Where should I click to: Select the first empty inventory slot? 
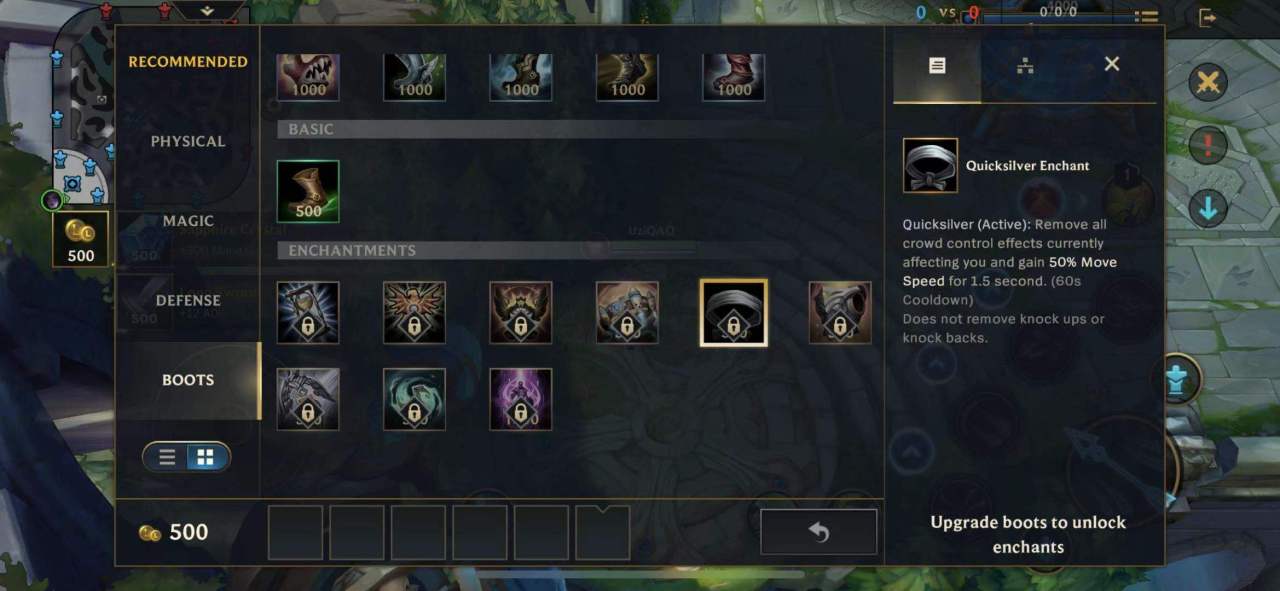pyautogui.click(x=296, y=532)
